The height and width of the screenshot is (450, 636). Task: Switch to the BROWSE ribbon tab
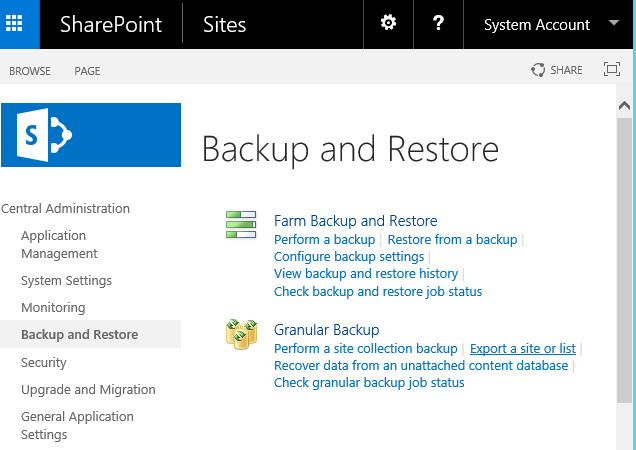[30, 71]
